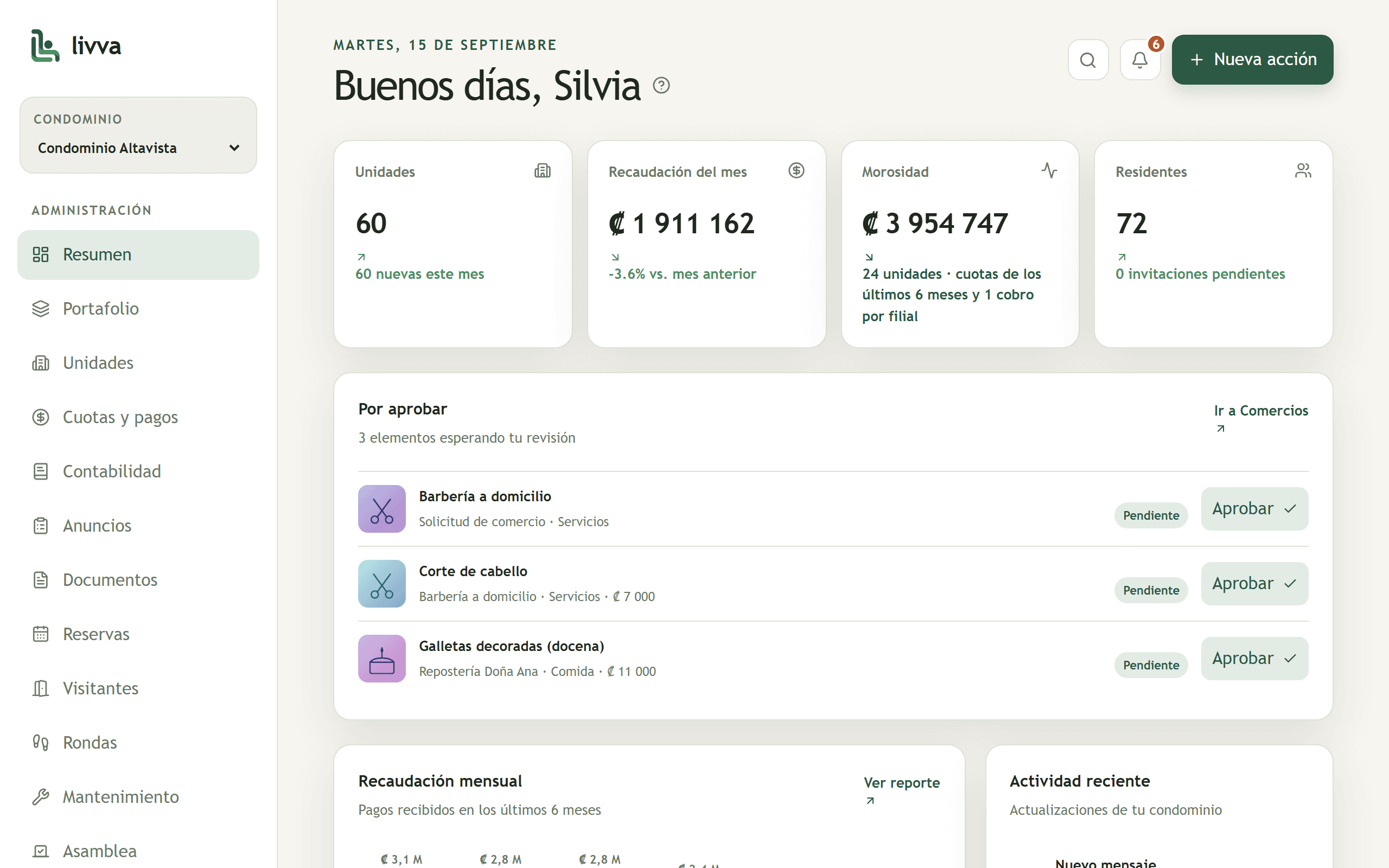Click building icon on Unidades card
1389x868 pixels.
543,170
